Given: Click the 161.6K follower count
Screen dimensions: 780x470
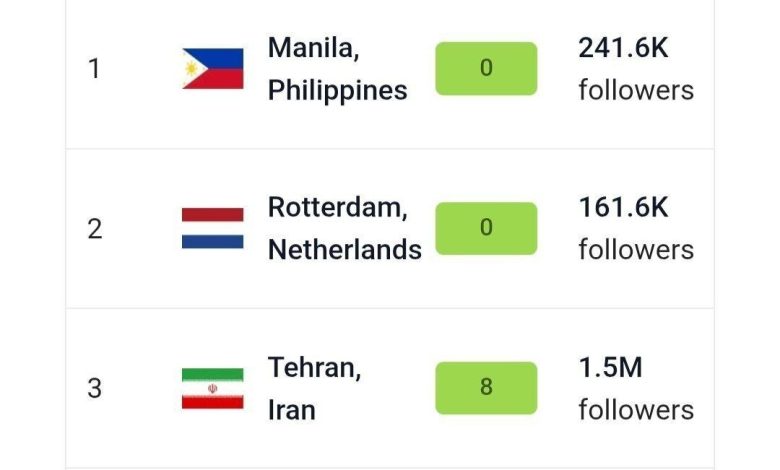Looking at the screenshot, I should pos(623,208).
